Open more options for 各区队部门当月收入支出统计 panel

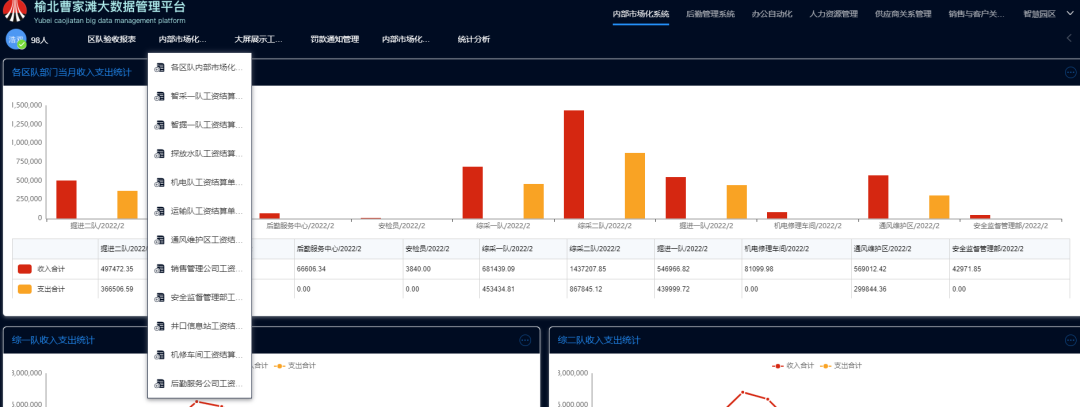tap(1070, 72)
